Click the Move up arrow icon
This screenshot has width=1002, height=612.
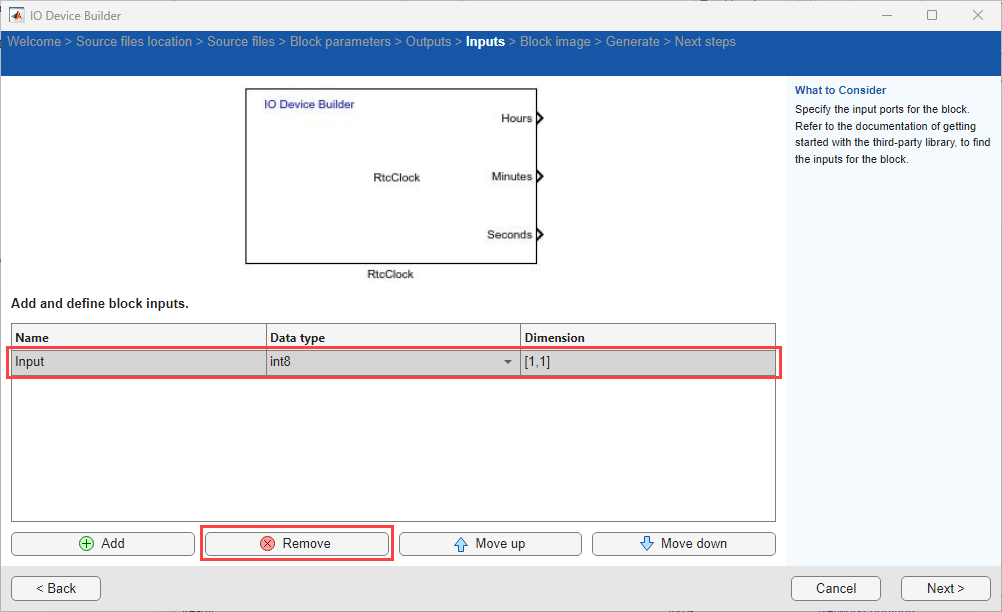[461, 544]
